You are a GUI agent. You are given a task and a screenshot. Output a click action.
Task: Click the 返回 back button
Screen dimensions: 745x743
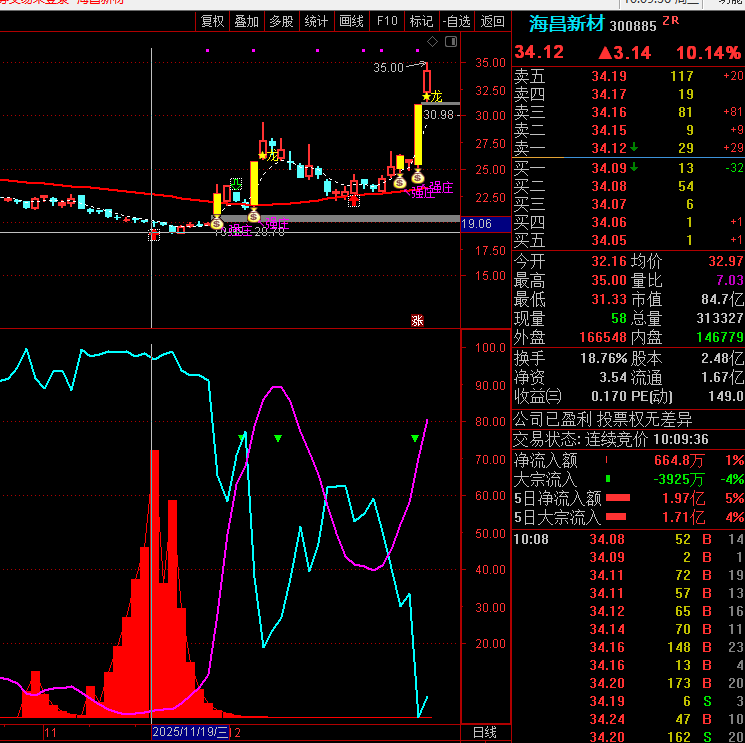click(492, 20)
